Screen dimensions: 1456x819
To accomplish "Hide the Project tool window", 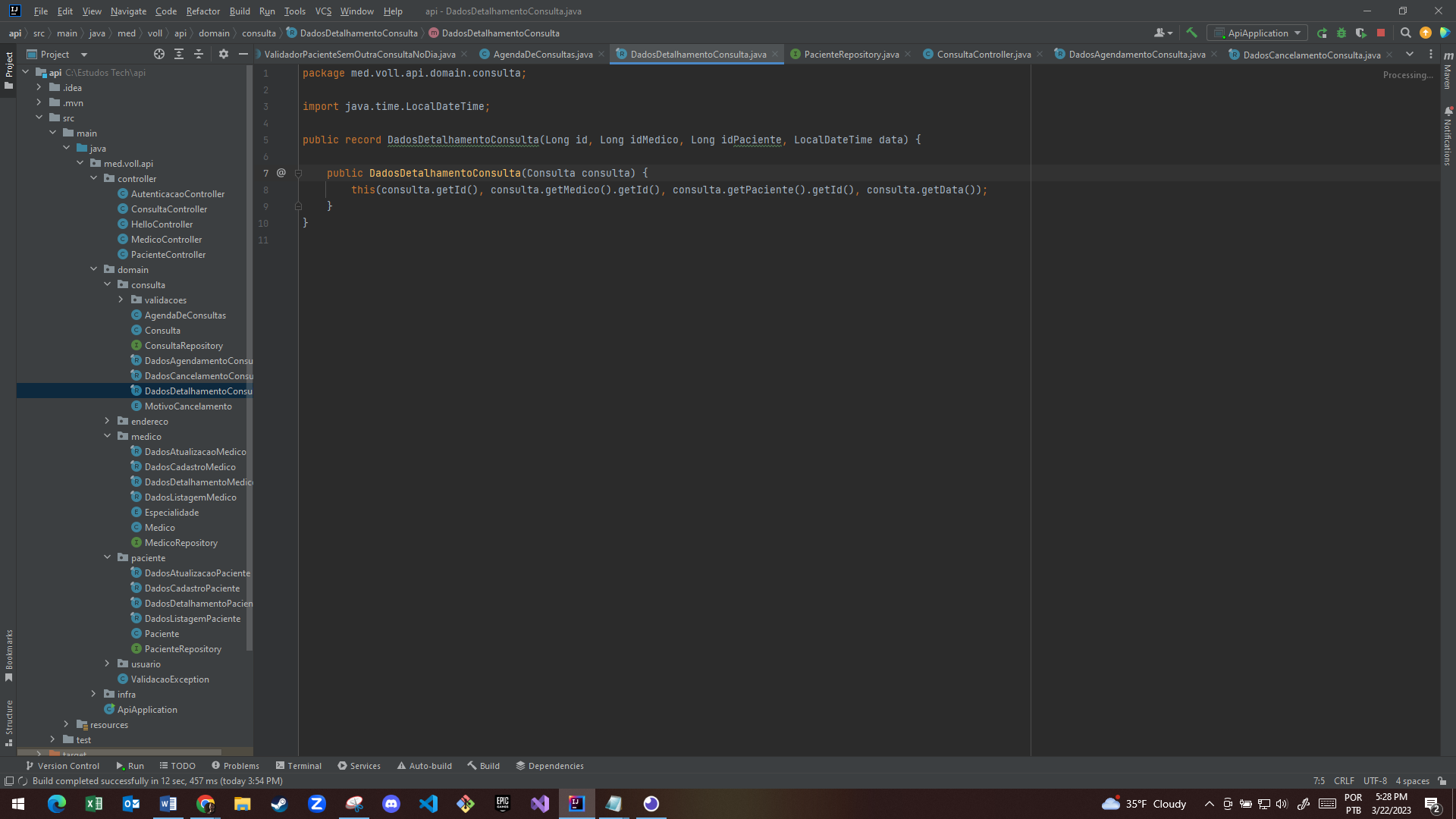I will point(243,54).
